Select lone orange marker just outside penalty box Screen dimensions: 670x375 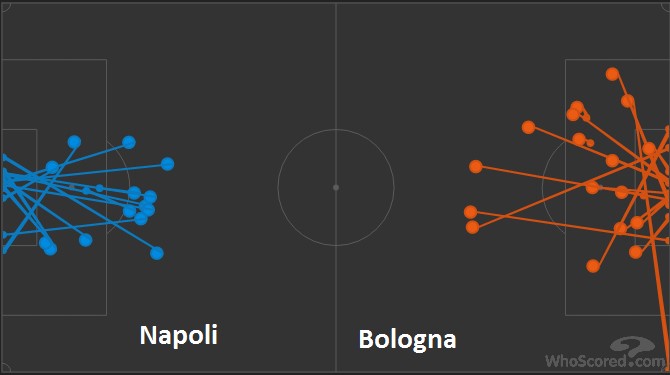[529, 127]
